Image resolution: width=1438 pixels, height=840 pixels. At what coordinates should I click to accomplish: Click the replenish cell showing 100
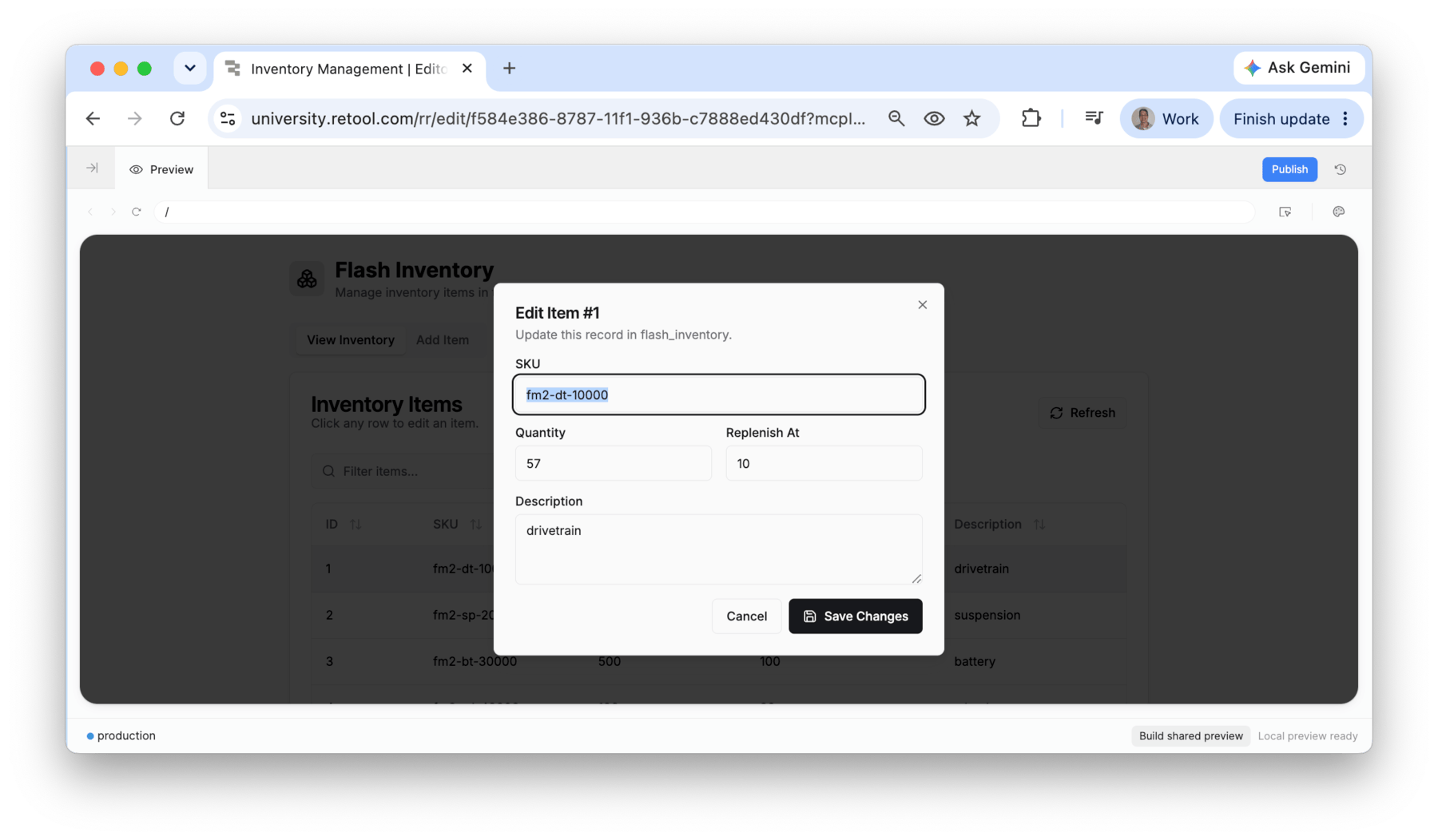point(769,662)
